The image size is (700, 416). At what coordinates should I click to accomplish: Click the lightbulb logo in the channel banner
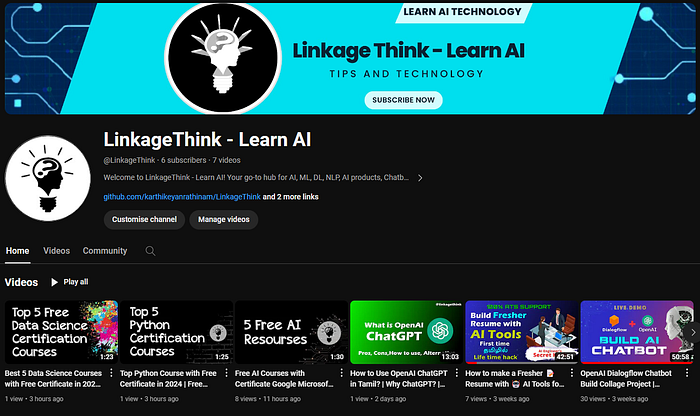click(223, 58)
